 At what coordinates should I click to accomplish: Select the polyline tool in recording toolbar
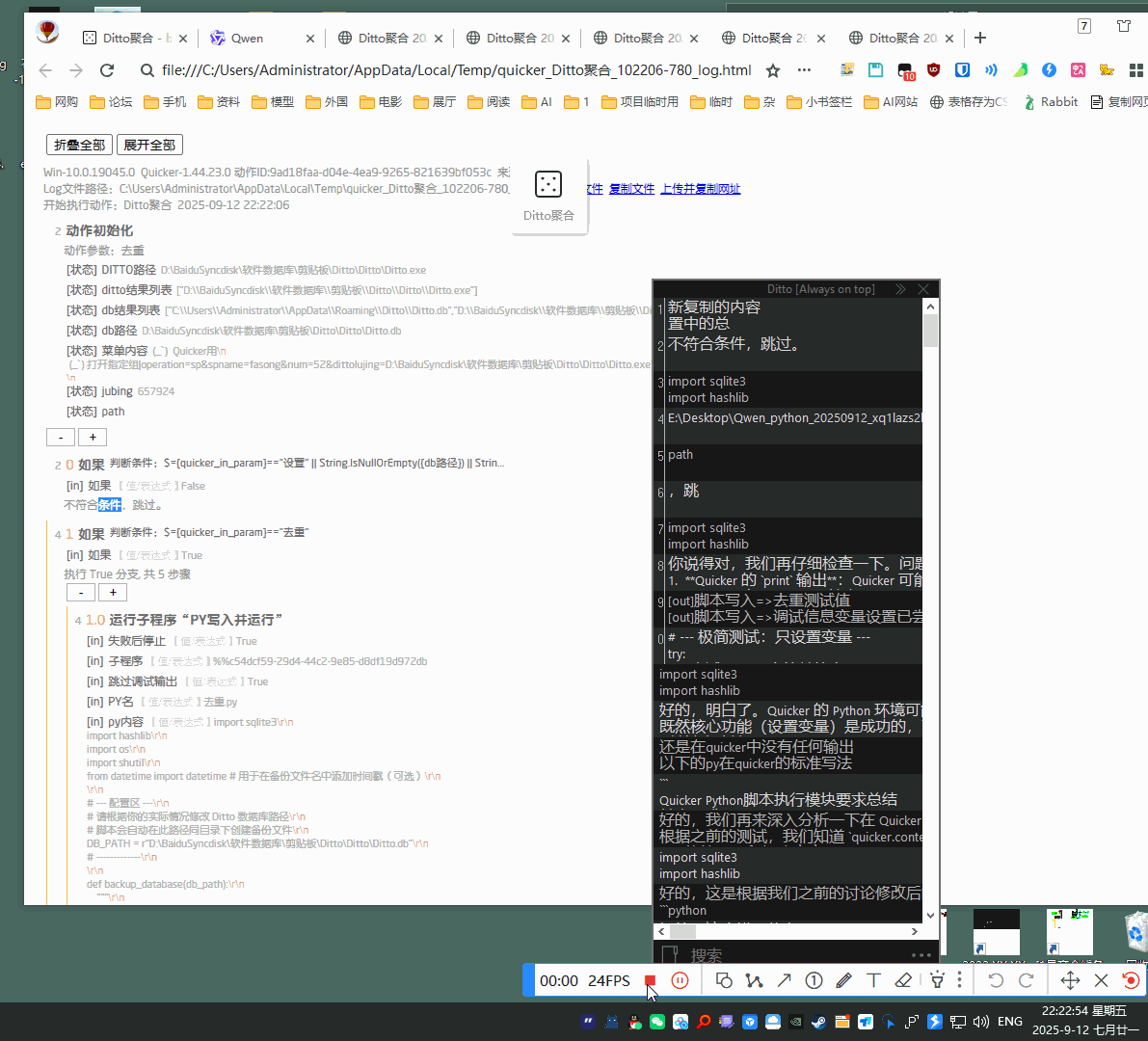point(754,981)
